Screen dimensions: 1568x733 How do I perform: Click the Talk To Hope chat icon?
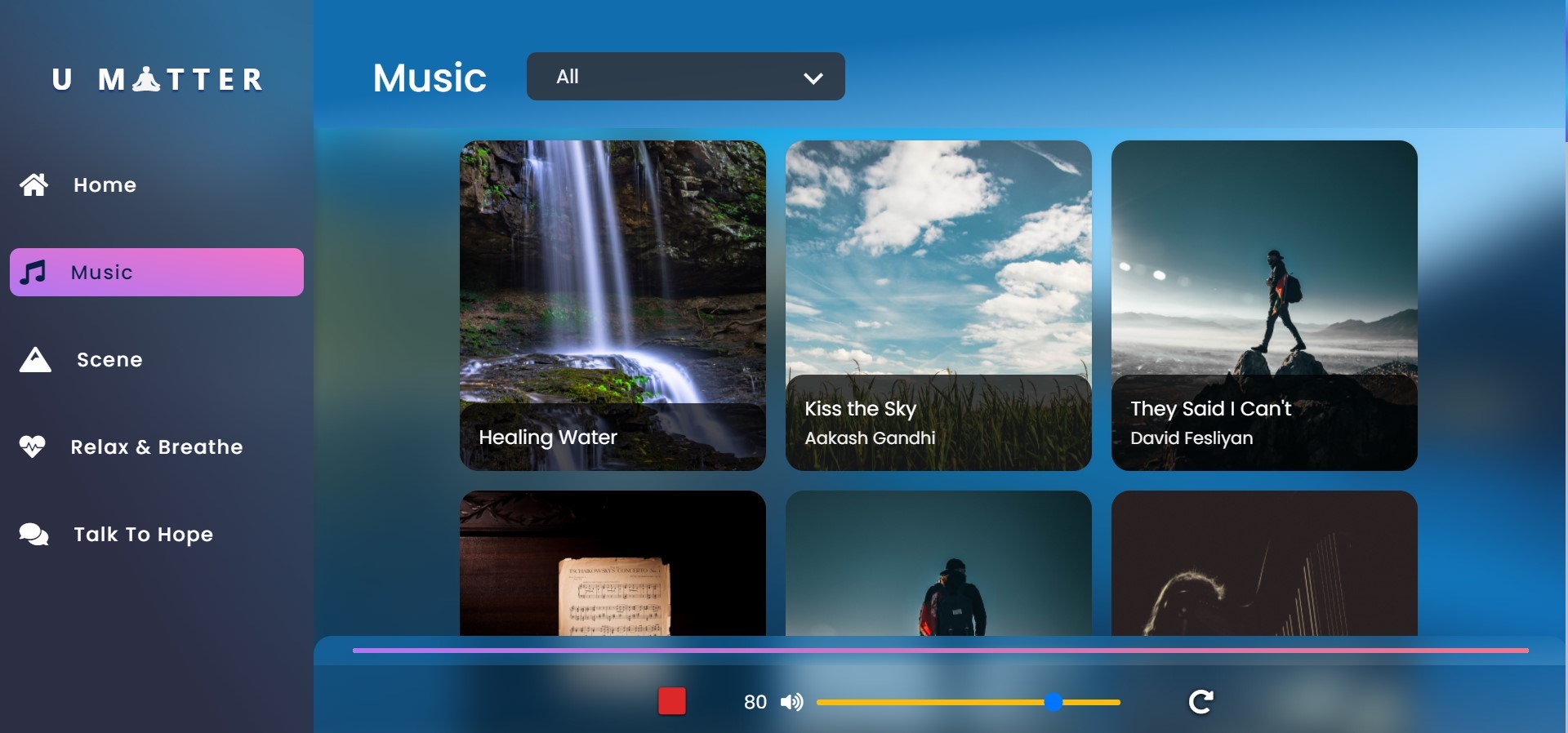tap(34, 534)
